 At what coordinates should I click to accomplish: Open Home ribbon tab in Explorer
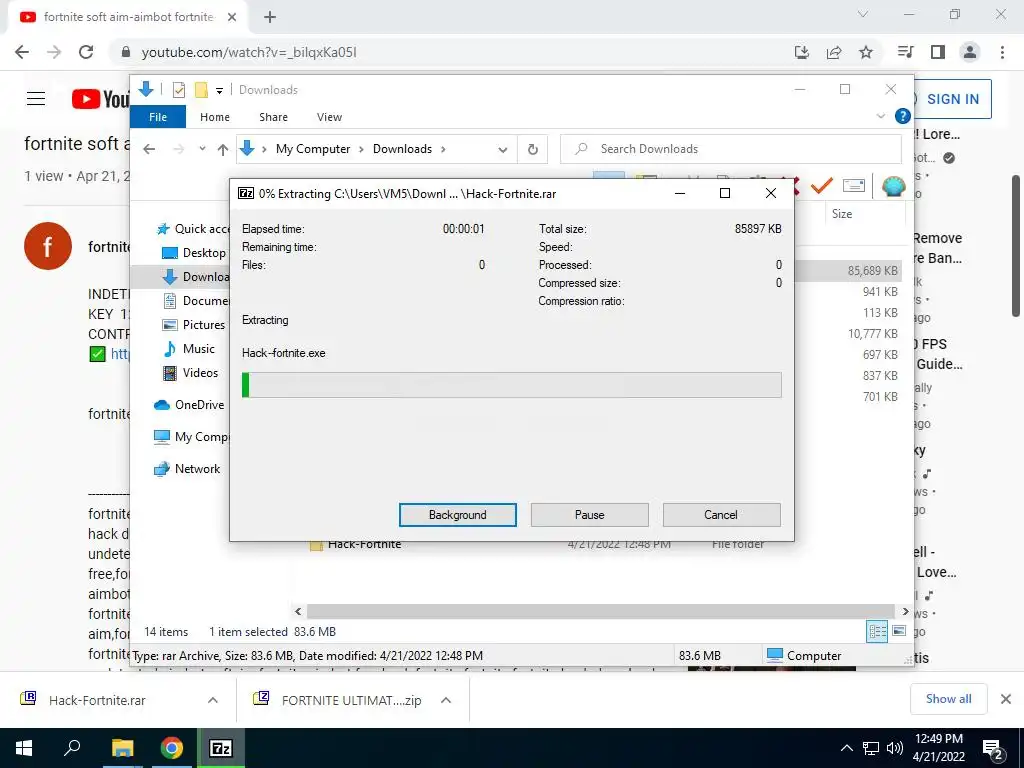pyautogui.click(x=215, y=117)
